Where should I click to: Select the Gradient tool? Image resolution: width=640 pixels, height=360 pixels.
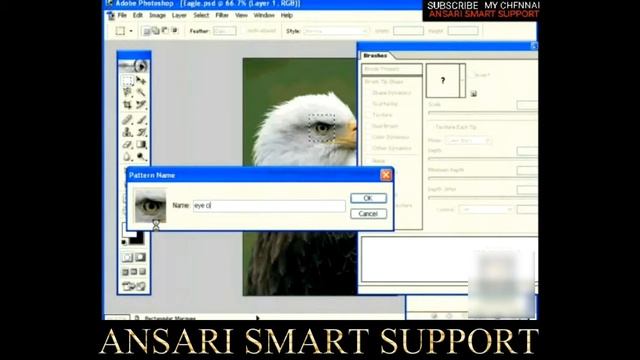coord(141,144)
